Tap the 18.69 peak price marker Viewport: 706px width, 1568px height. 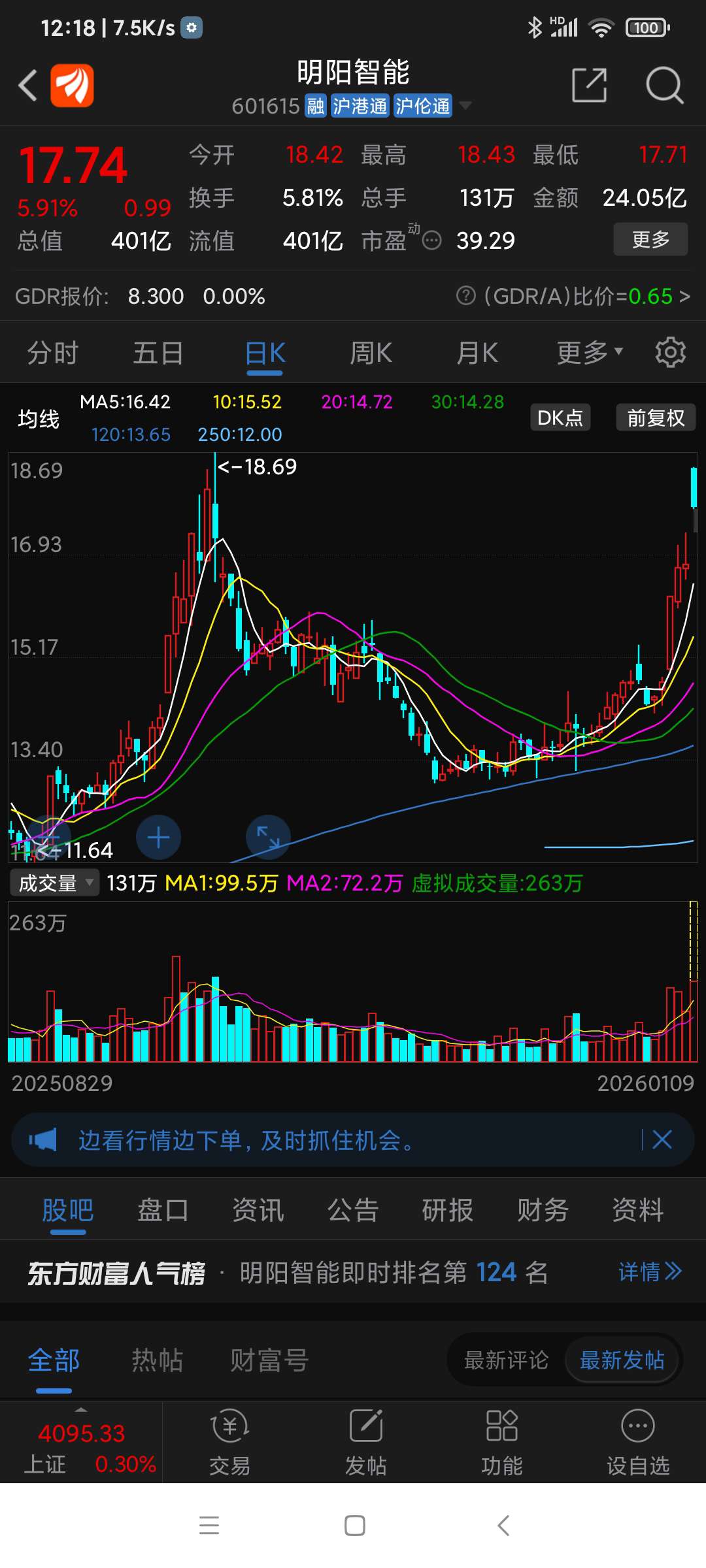coord(257,466)
